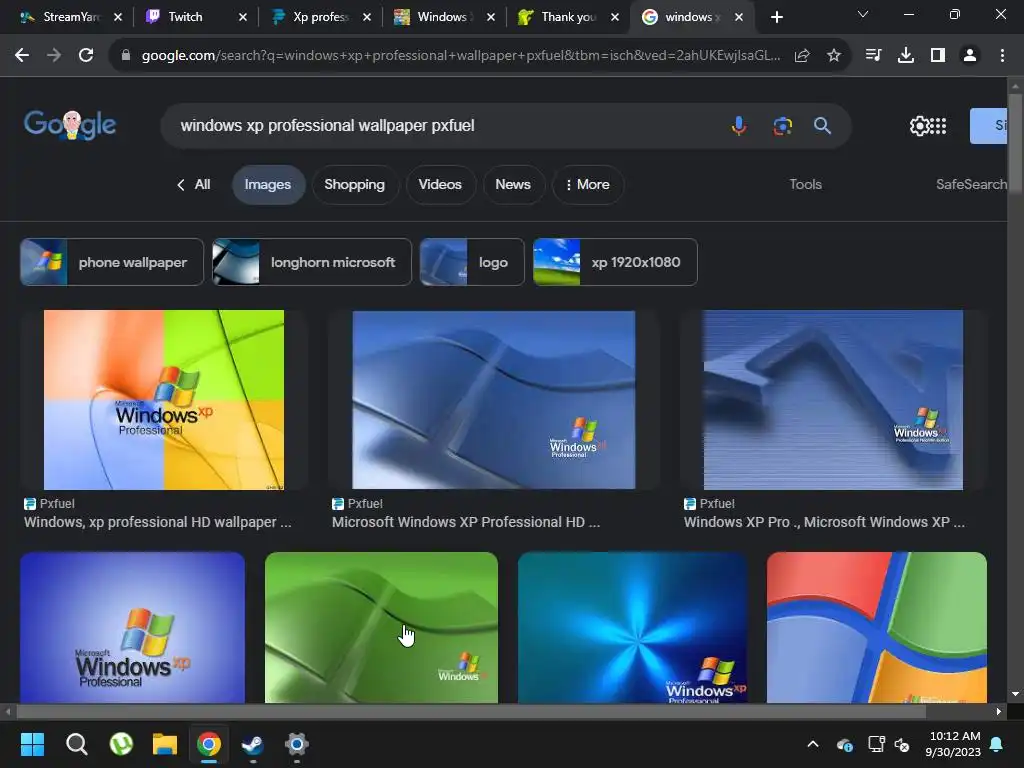1024x768 pixels.
Task: Click the Google logo
Action: (70, 124)
